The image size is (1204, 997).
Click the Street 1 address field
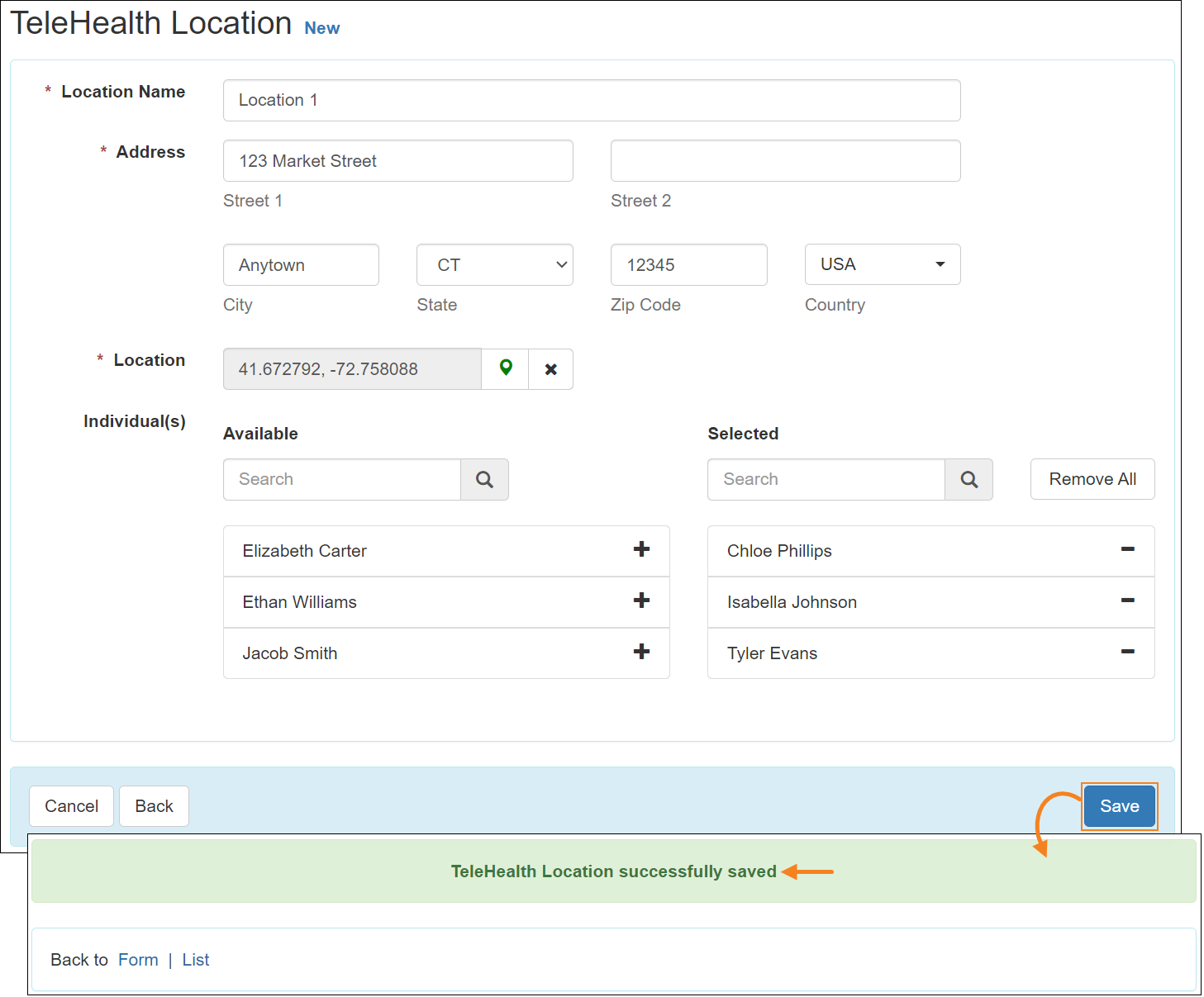point(398,160)
